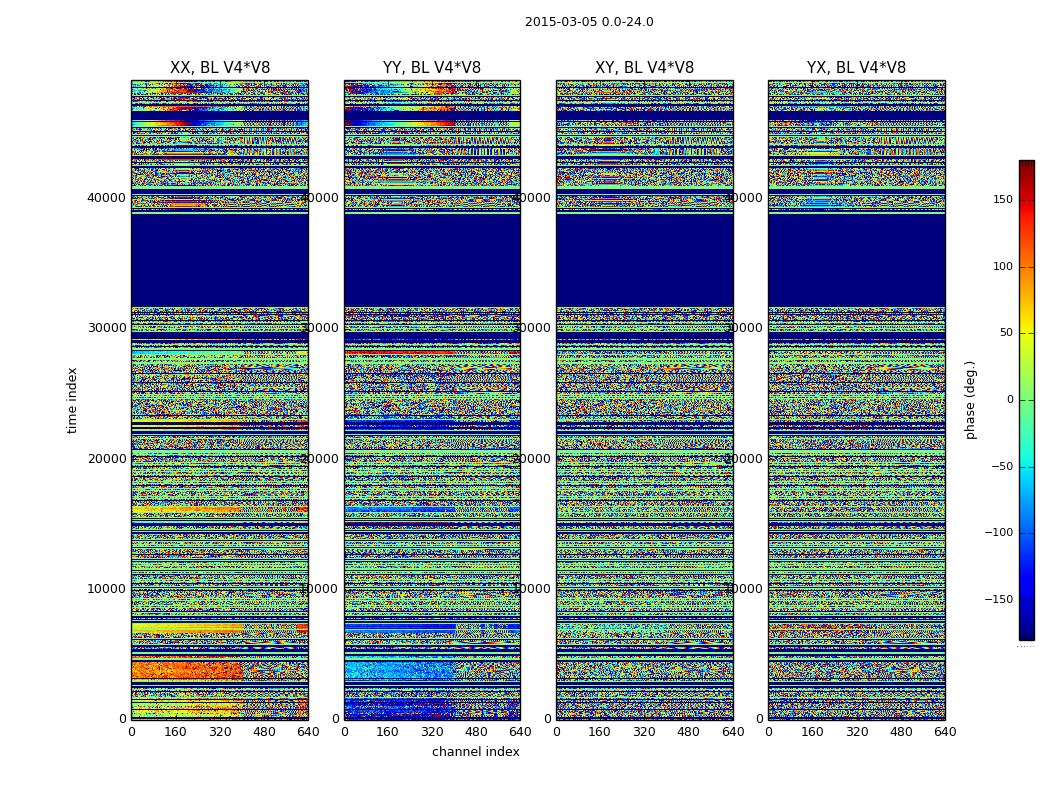Image resolution: width=1050 pixels, height=800 pixels.
Task: Click the time index axis label
Action: click(x=72, y=400)
